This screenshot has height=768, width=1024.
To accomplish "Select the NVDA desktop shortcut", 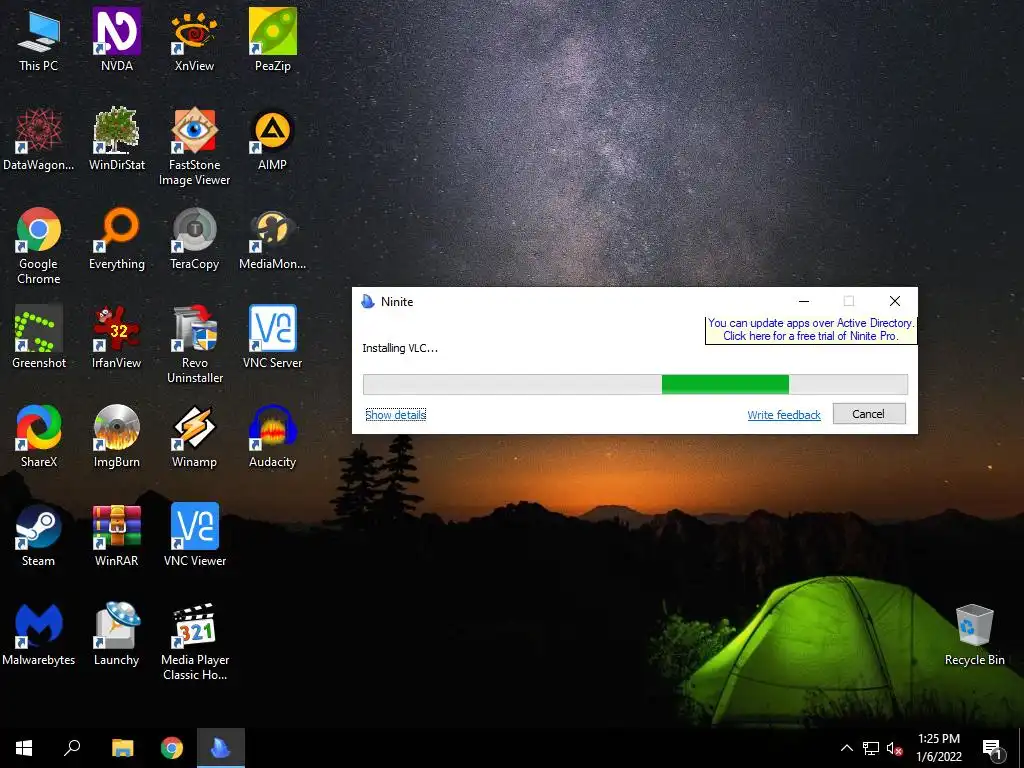I will pyautogui.click(x=116, y=40).
